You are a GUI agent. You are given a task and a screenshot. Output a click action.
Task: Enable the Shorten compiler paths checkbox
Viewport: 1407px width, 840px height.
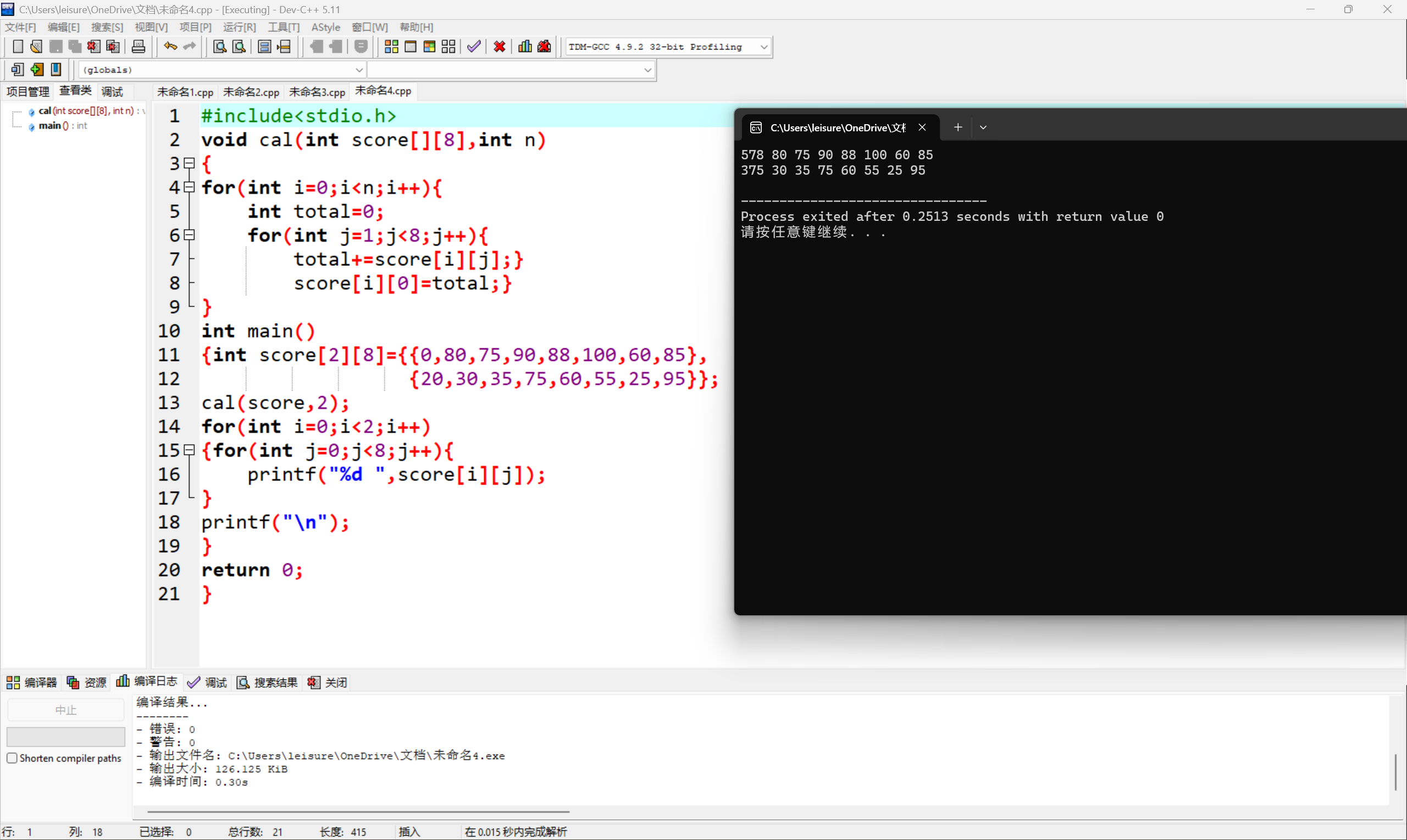tap(13, 758)
